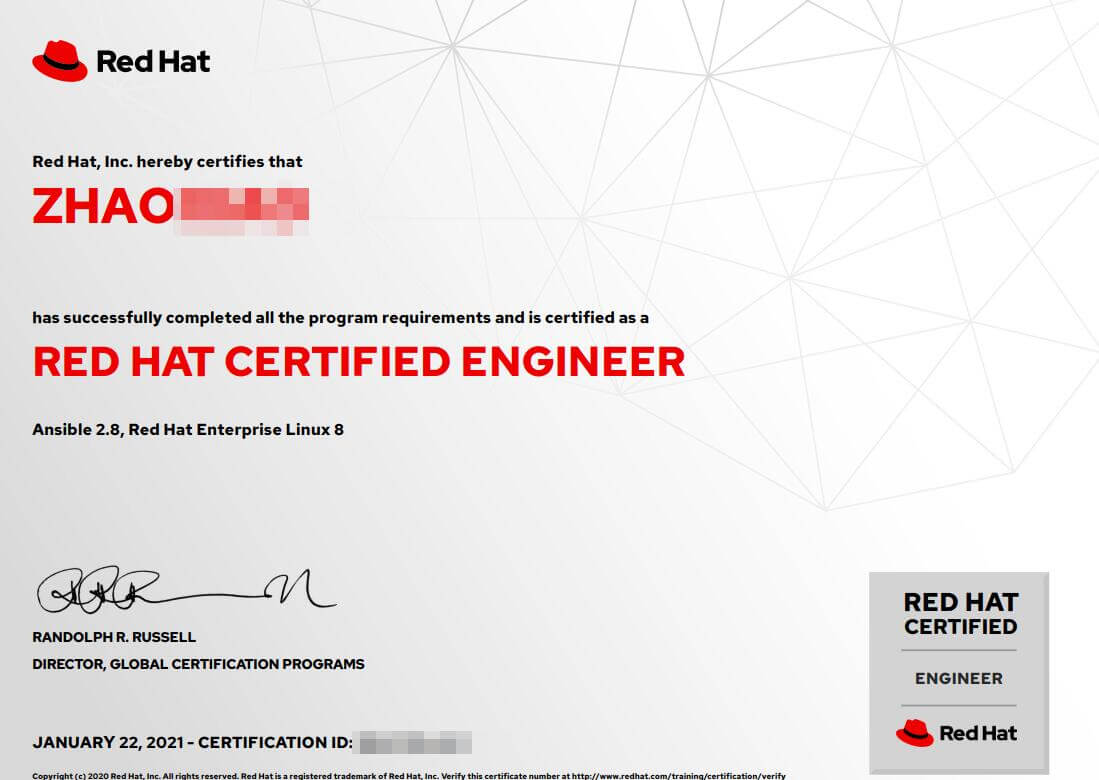
Task: Click 'DIRECTOR, GLOBAL CERTIFICATION PROGRAMS' text
Action: (x=198, y=664)
